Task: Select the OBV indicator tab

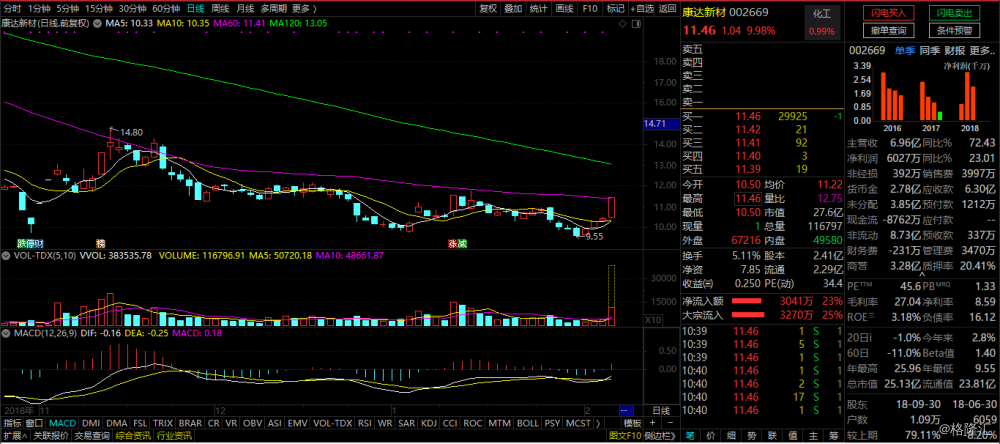Action: (253, 423)
